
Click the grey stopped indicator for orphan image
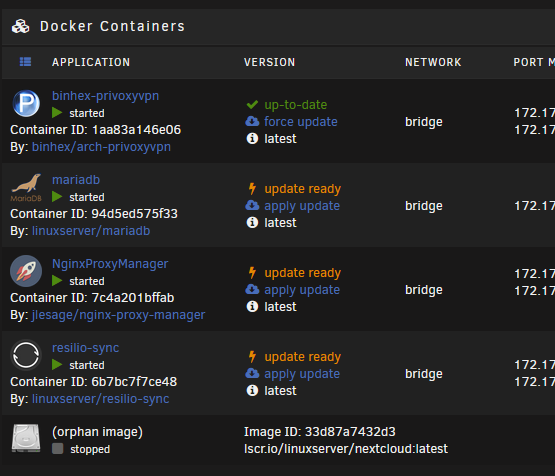[58, 449]
